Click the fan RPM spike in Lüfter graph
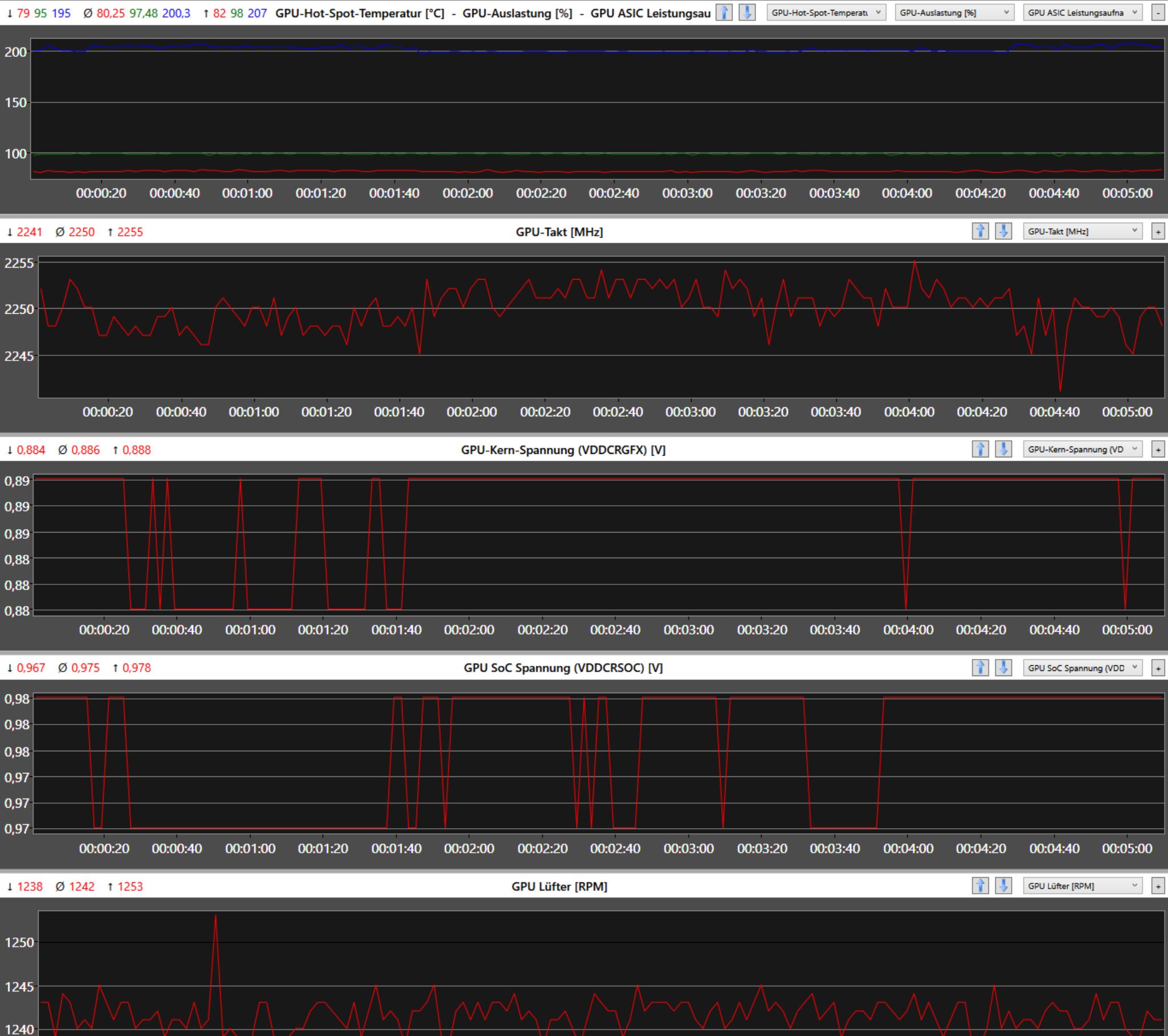 pyautogui.click(x=215, y=917)
